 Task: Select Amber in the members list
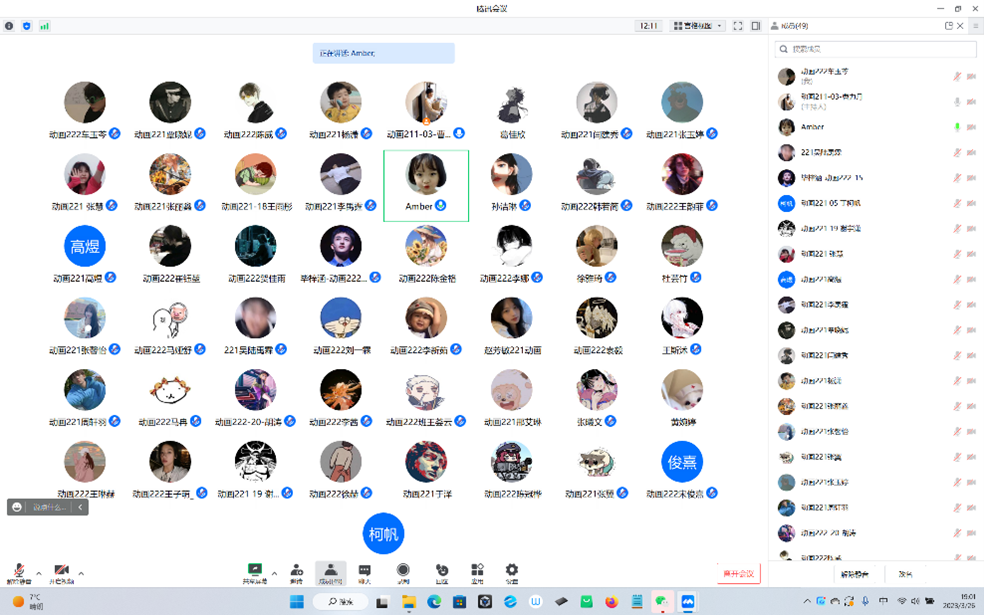[x=810, y=127]
